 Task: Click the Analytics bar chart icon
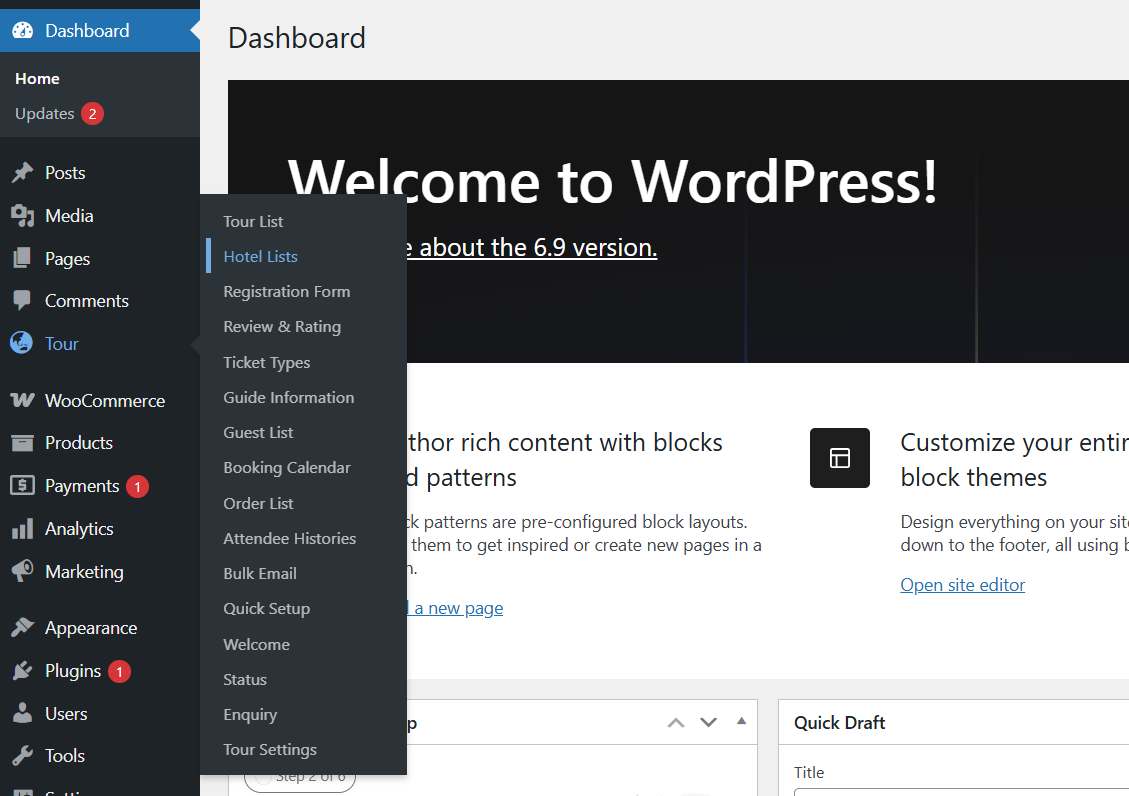[22, 529]
